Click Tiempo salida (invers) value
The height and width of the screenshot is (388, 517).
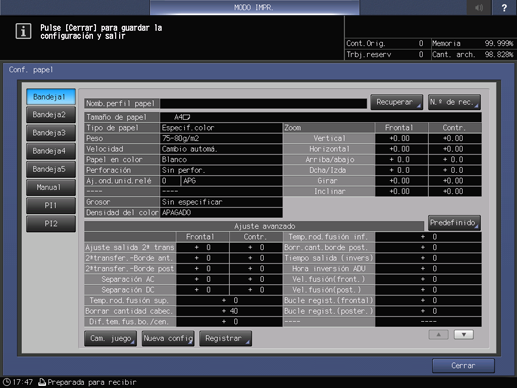click(428, 258)
